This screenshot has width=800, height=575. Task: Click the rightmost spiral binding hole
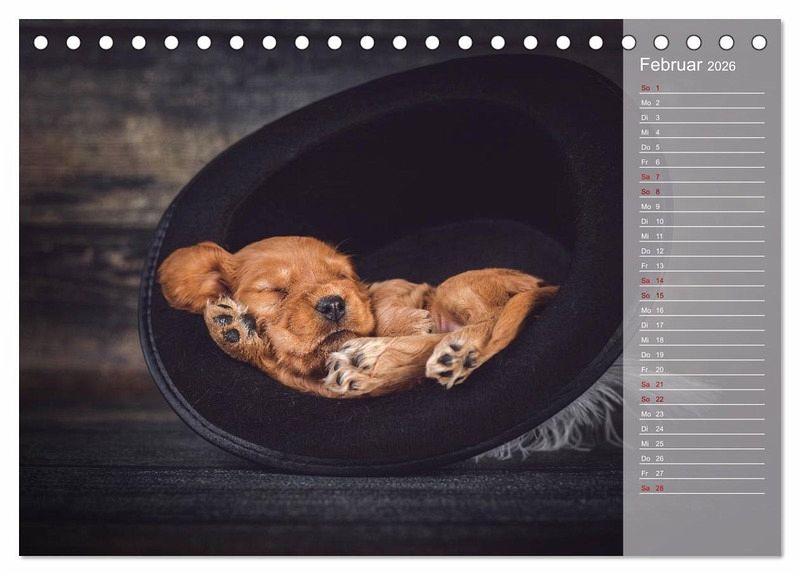[759, 43]
